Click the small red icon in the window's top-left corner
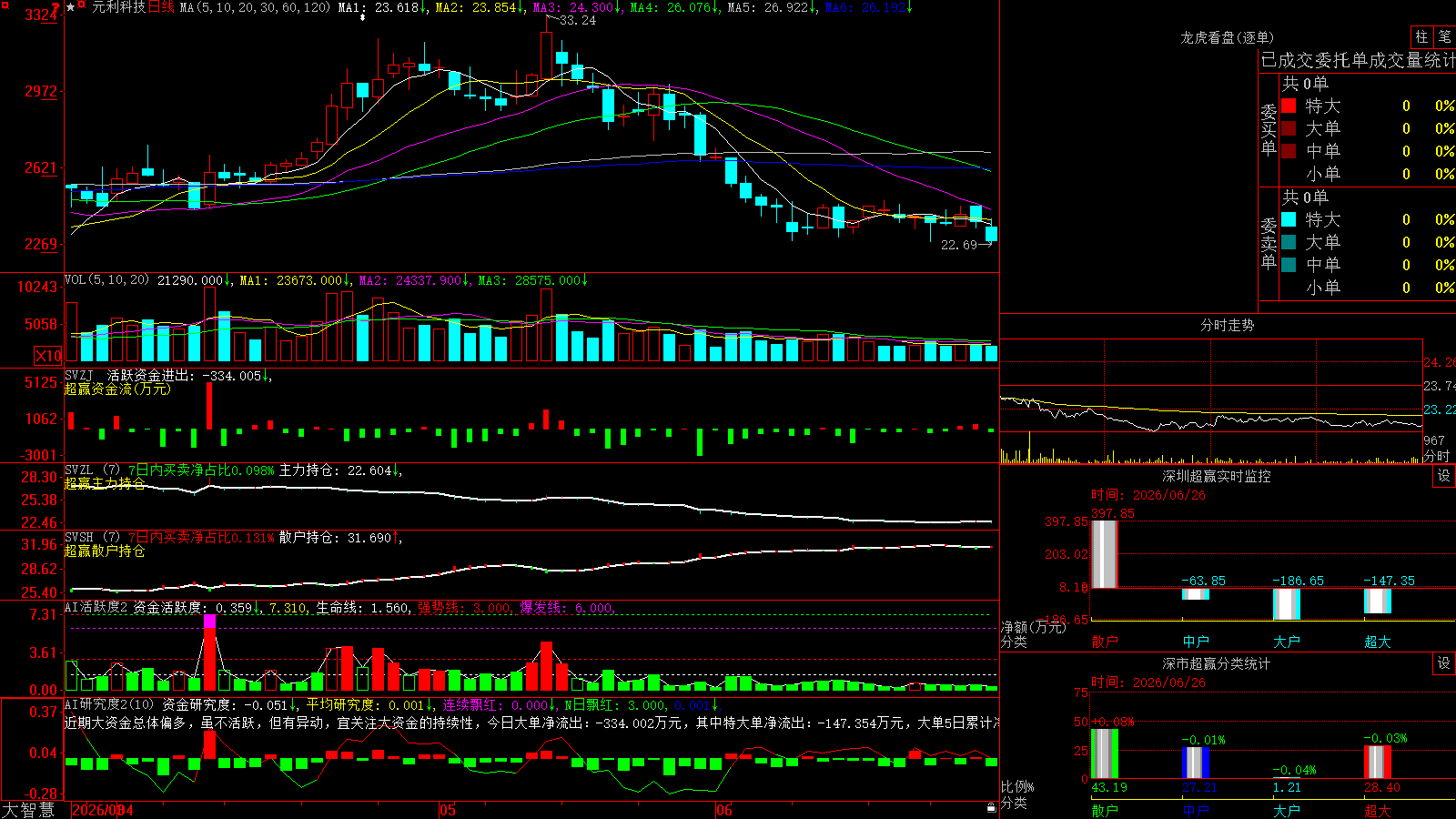Screen dimensions: 1456x819 pos(4,4)
